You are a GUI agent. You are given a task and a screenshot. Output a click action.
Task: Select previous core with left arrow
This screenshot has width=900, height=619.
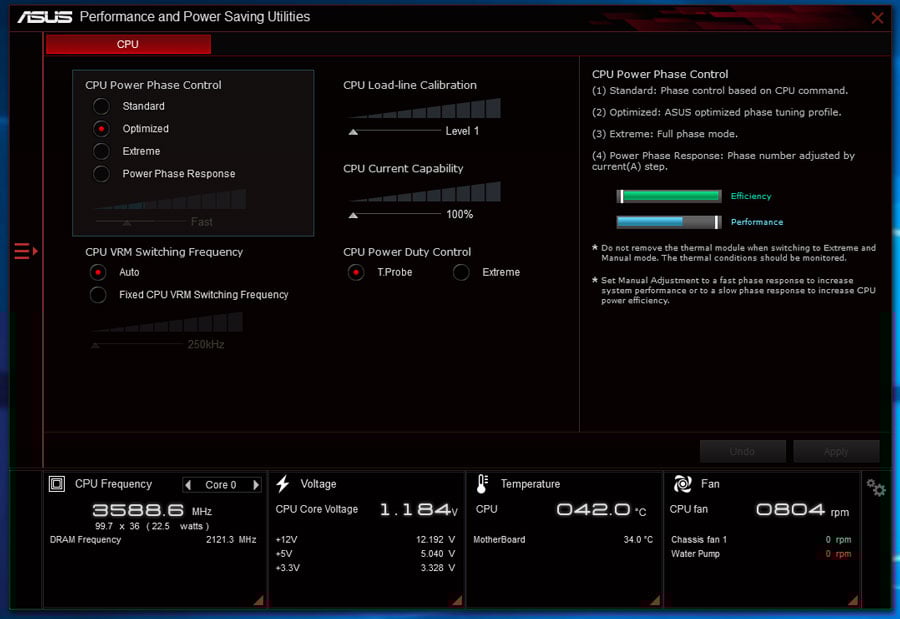(188, 485)
